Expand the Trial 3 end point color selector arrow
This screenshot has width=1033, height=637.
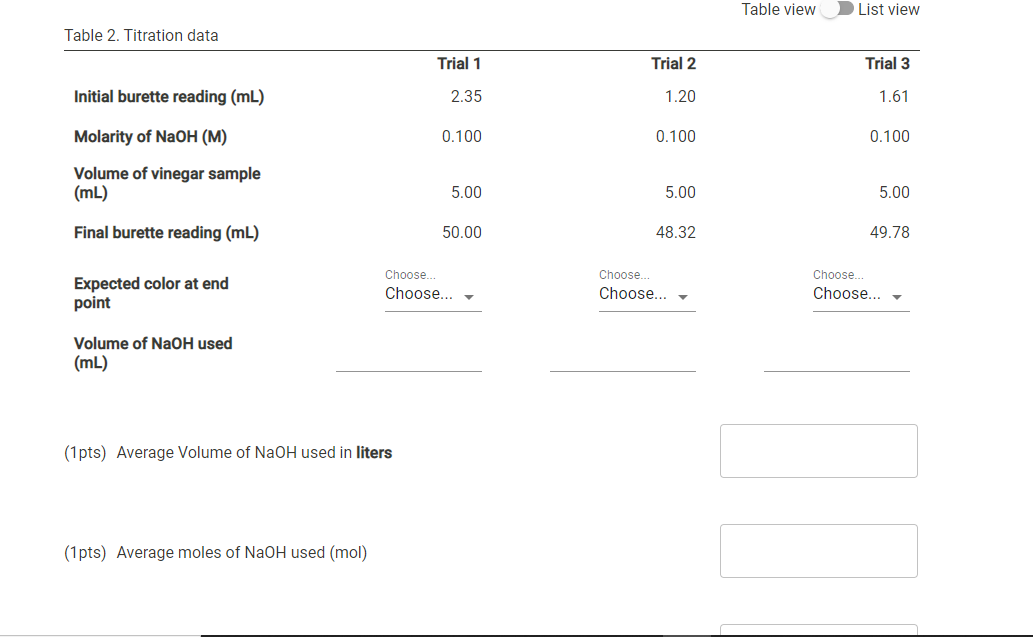[x=896, y=296]
